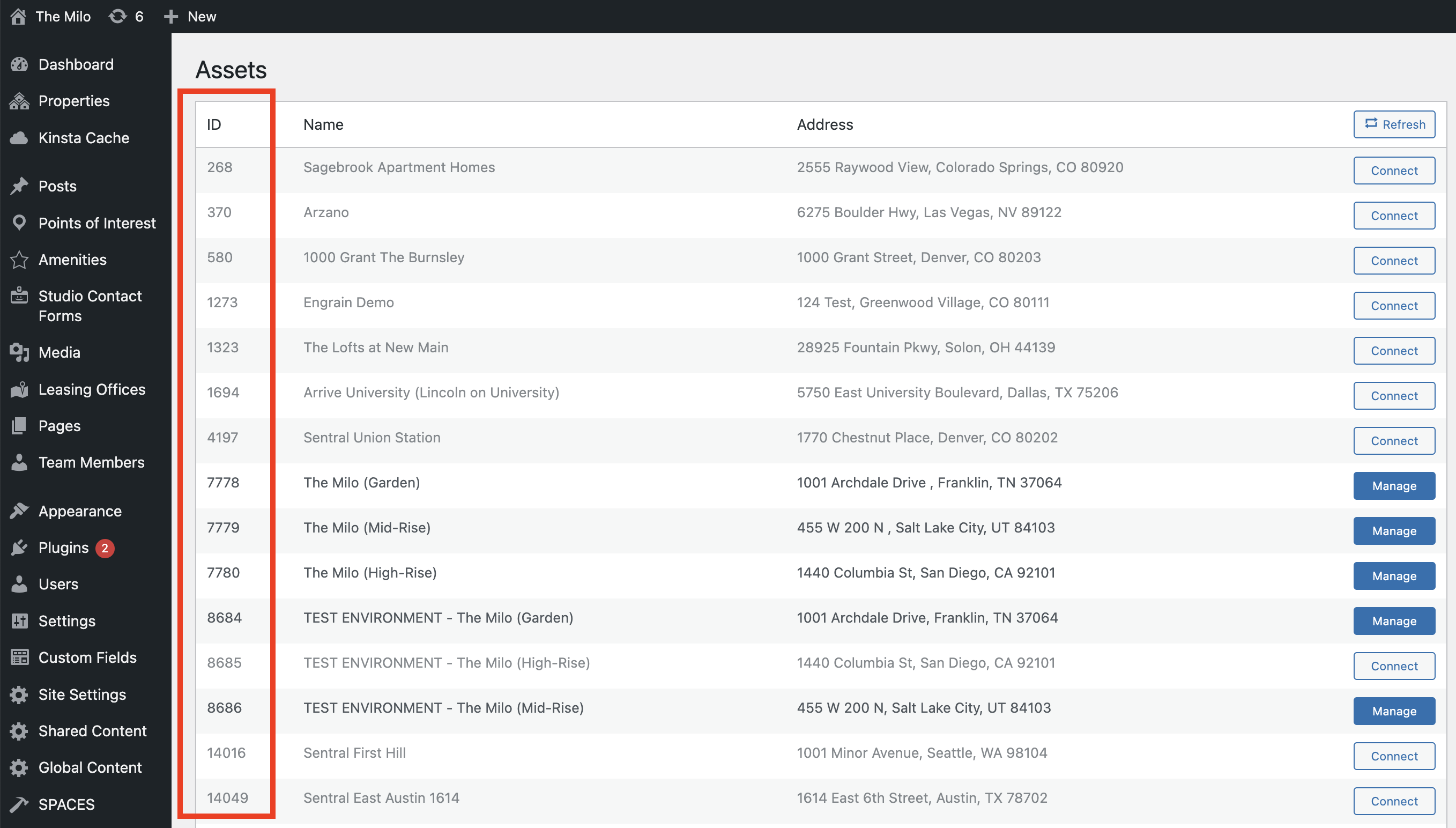Manage The Milo (Mid-Rise) asset 7779
This screenshot has width=1456, height=828.
coord(1394,530)
